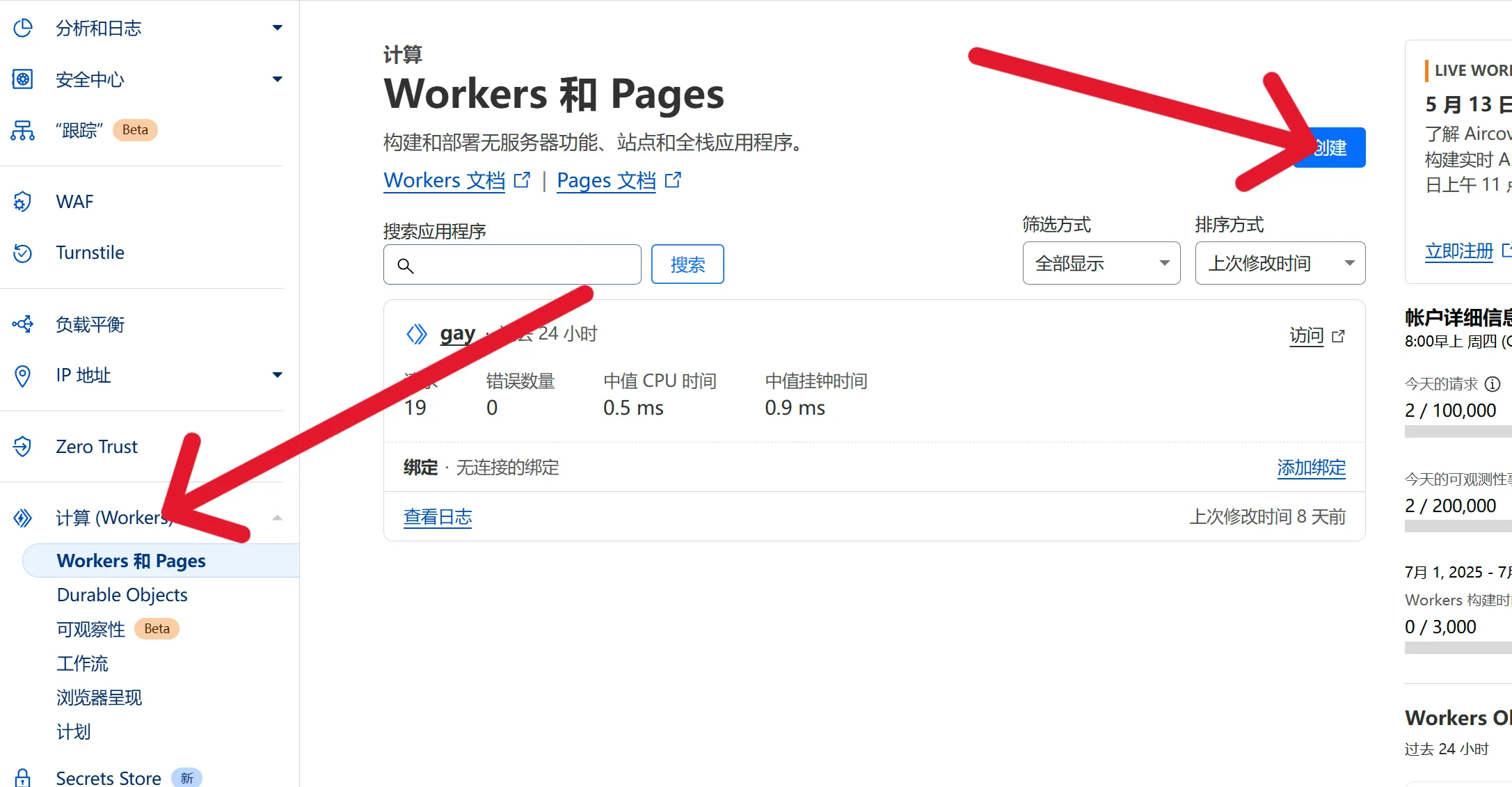
Task: Open the filter by dropdown showing all
Action: (1101, 263)
